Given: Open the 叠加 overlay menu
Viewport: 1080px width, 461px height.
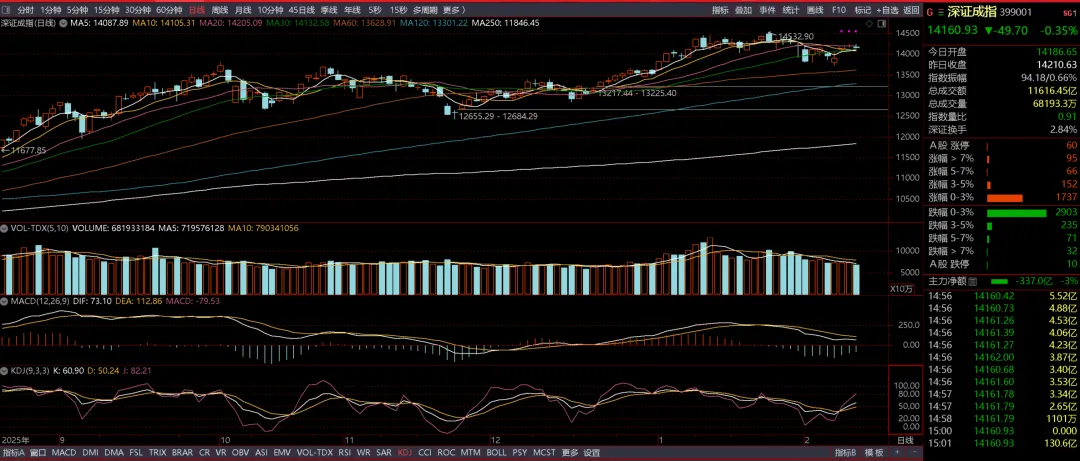Looking at the screenshot, I should [743, 10].
